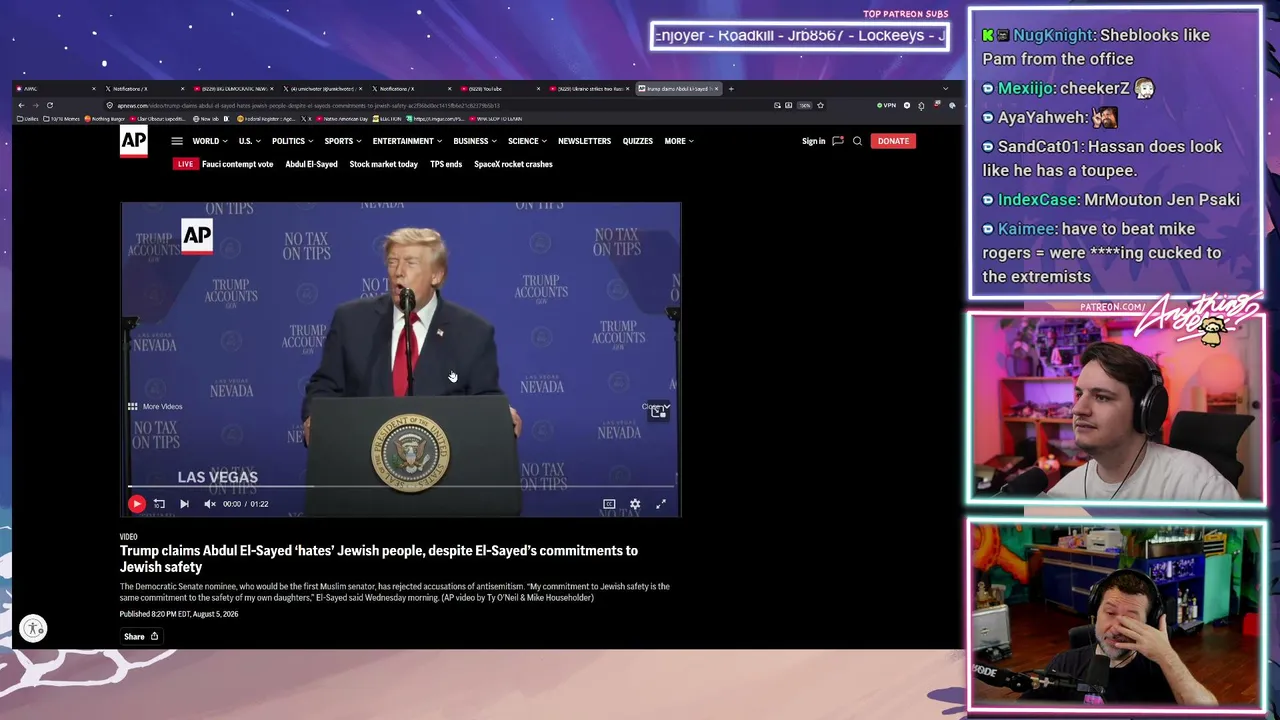Screen dimensions: 1280x720
Task: Open the Fauci contempt vote live story
Action: [237, 164]
